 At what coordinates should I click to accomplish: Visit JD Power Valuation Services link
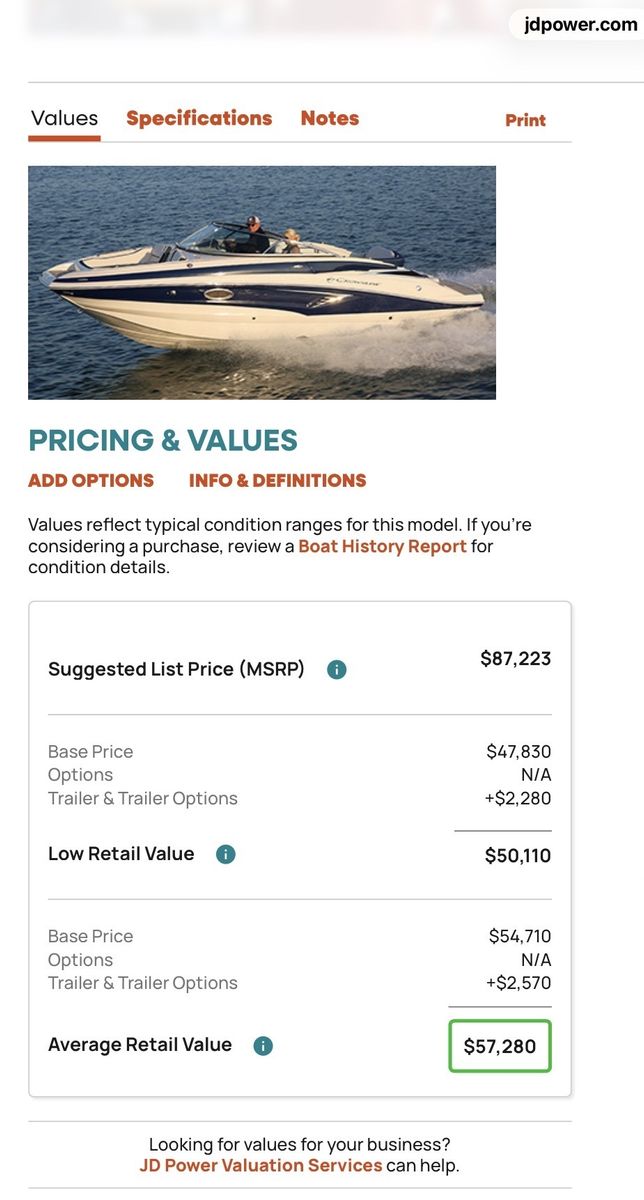[261, 1165]
